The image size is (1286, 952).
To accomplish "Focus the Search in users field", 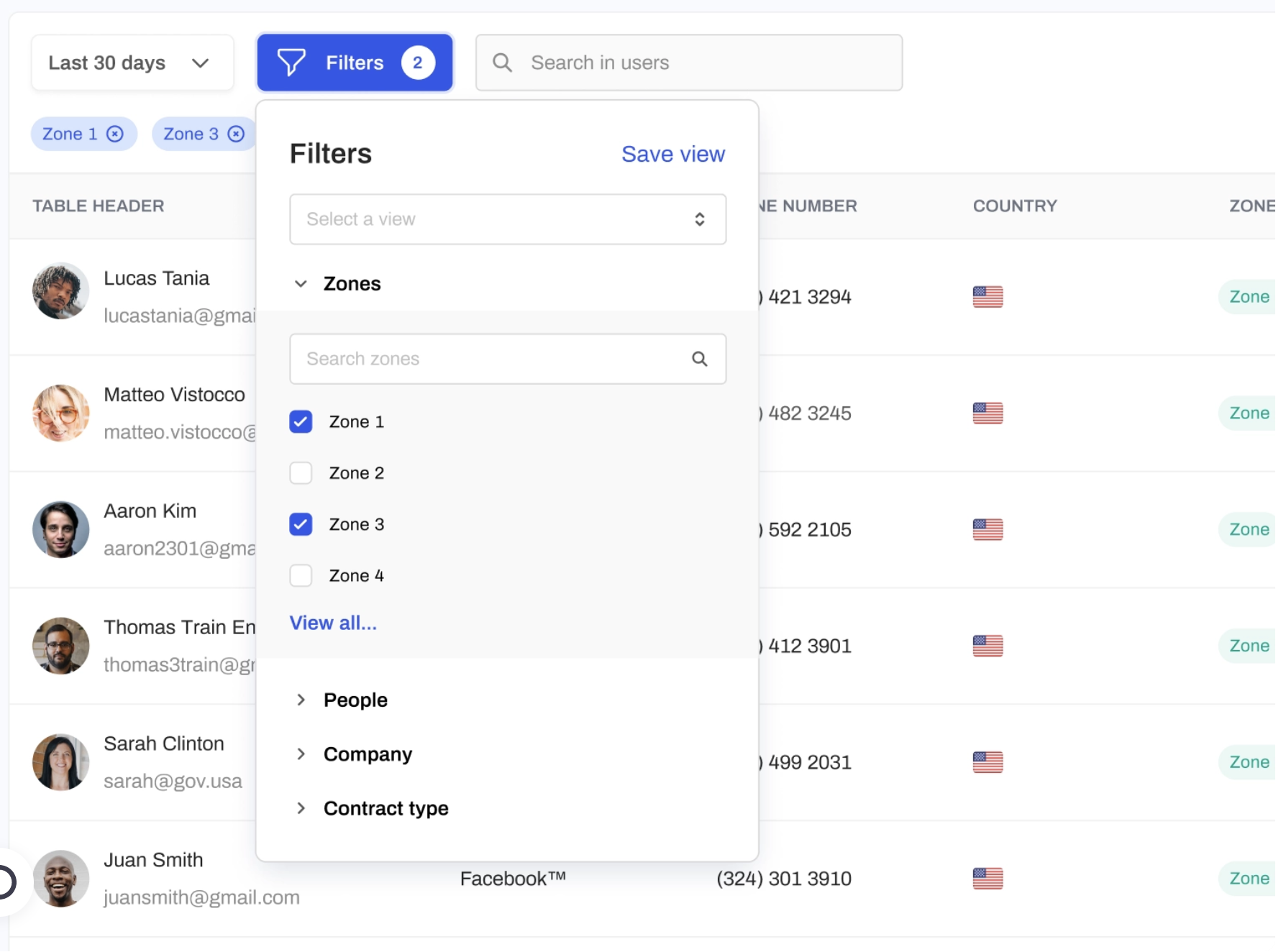I will tap(689, 63).
